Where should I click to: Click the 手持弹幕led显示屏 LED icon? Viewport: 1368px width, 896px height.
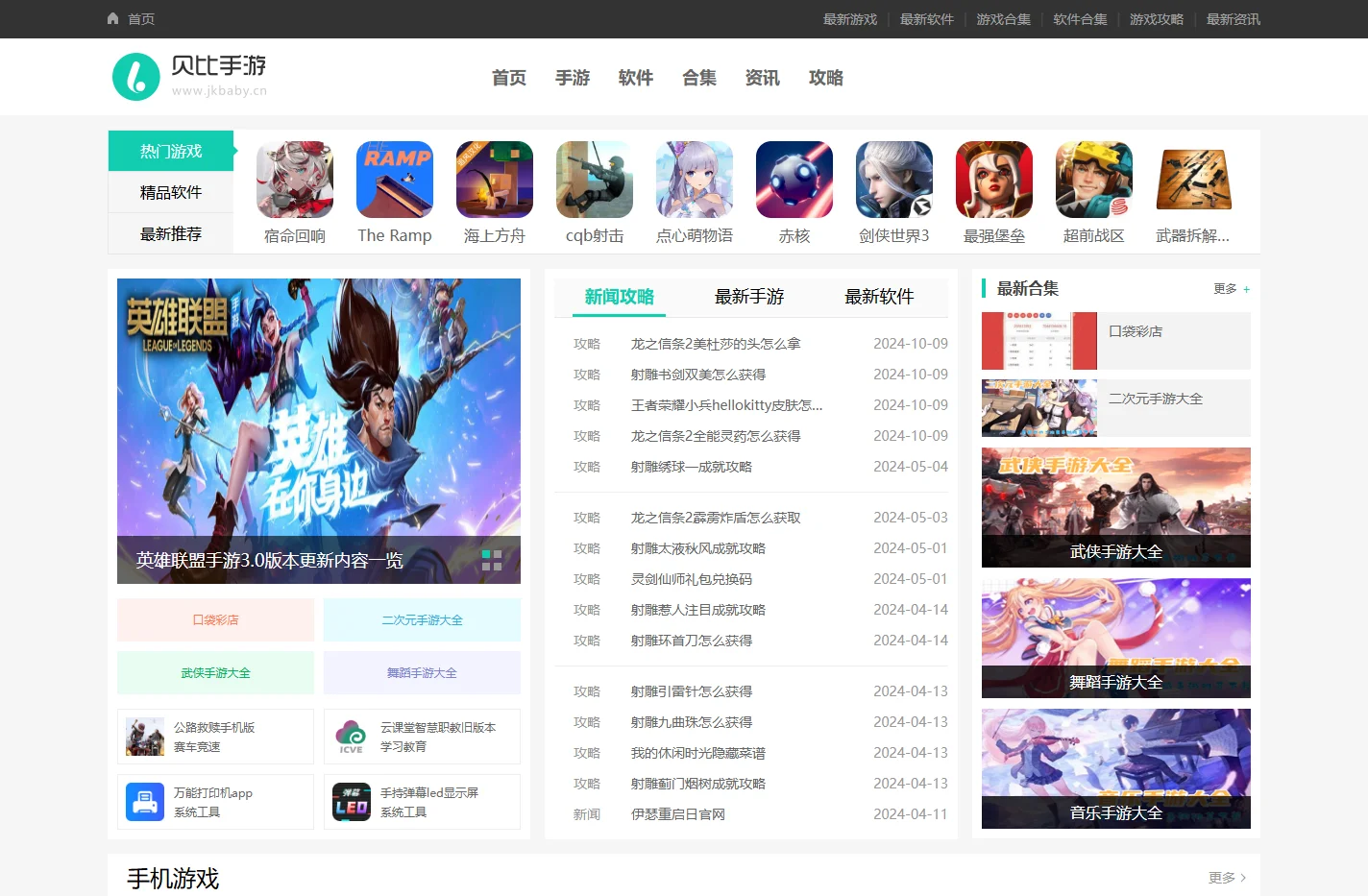(352, 802)
